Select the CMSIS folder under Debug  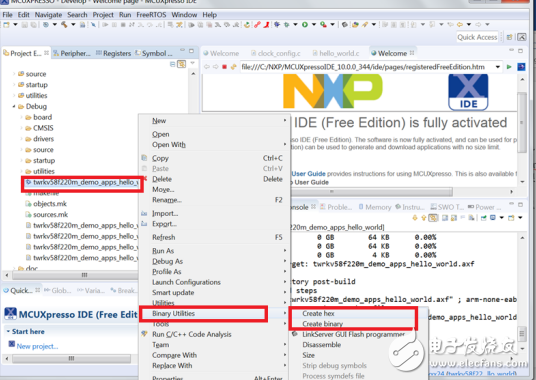coord(39,128)
